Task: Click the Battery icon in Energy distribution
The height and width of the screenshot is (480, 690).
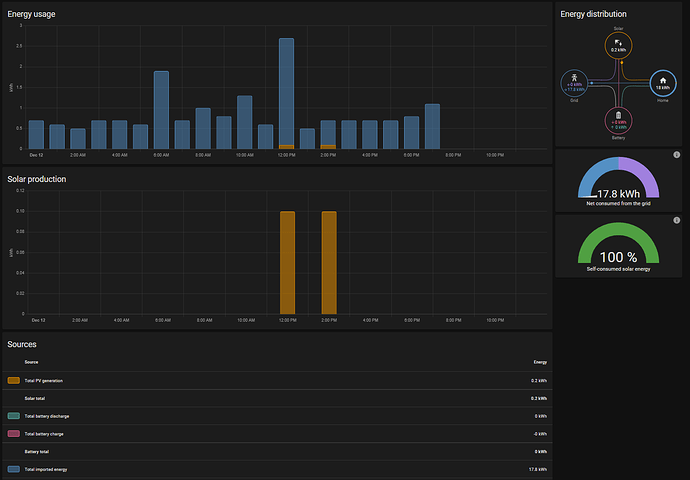Action: [618, 115]
